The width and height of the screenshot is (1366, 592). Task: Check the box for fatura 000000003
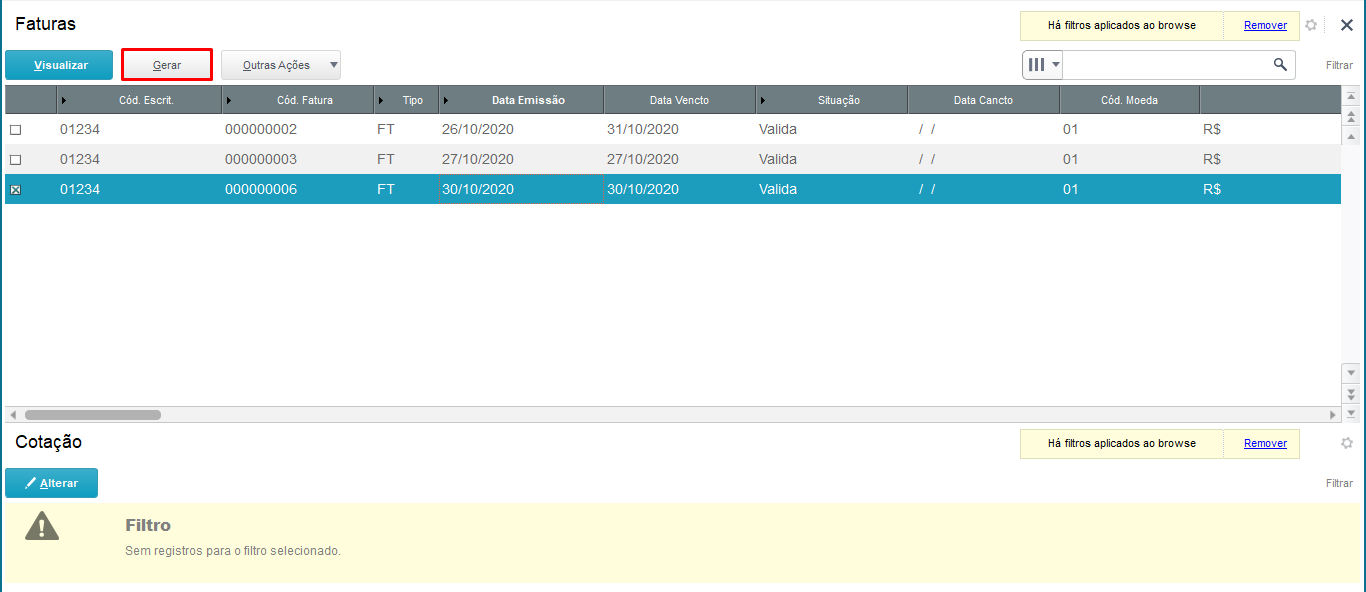click(x=15, y=160)
